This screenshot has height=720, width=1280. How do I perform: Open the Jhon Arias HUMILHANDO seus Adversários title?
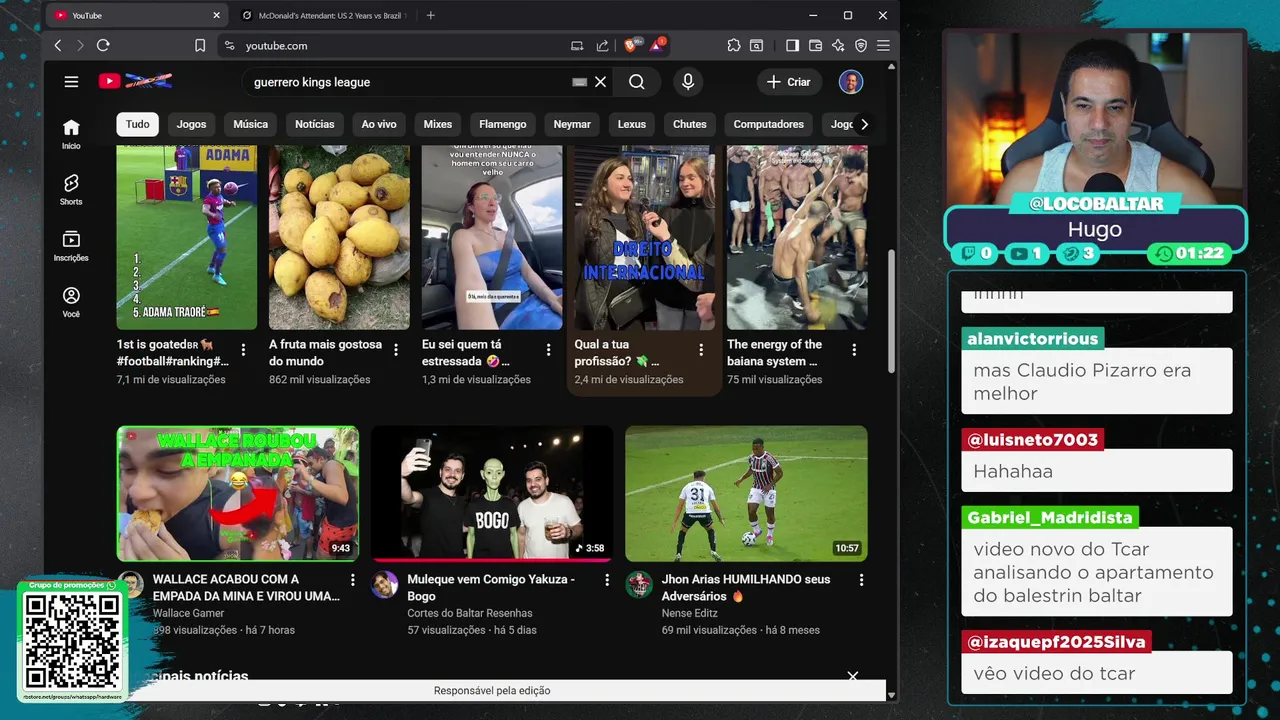tap(746, 587)
